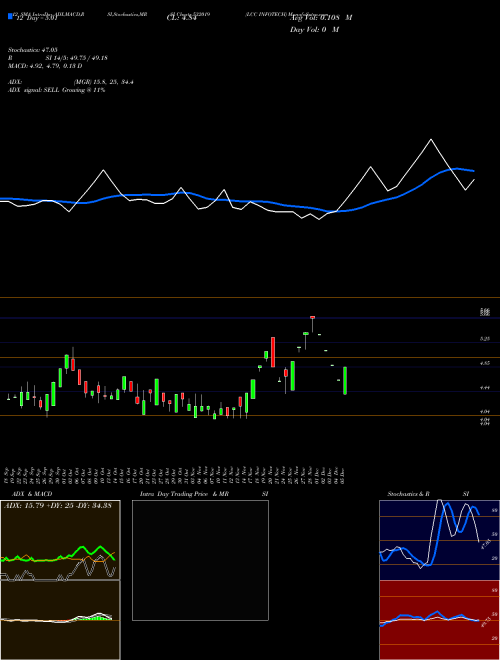Click the blue stochastics chart panel
Screen dimensions: 500x660
(439, 540)
